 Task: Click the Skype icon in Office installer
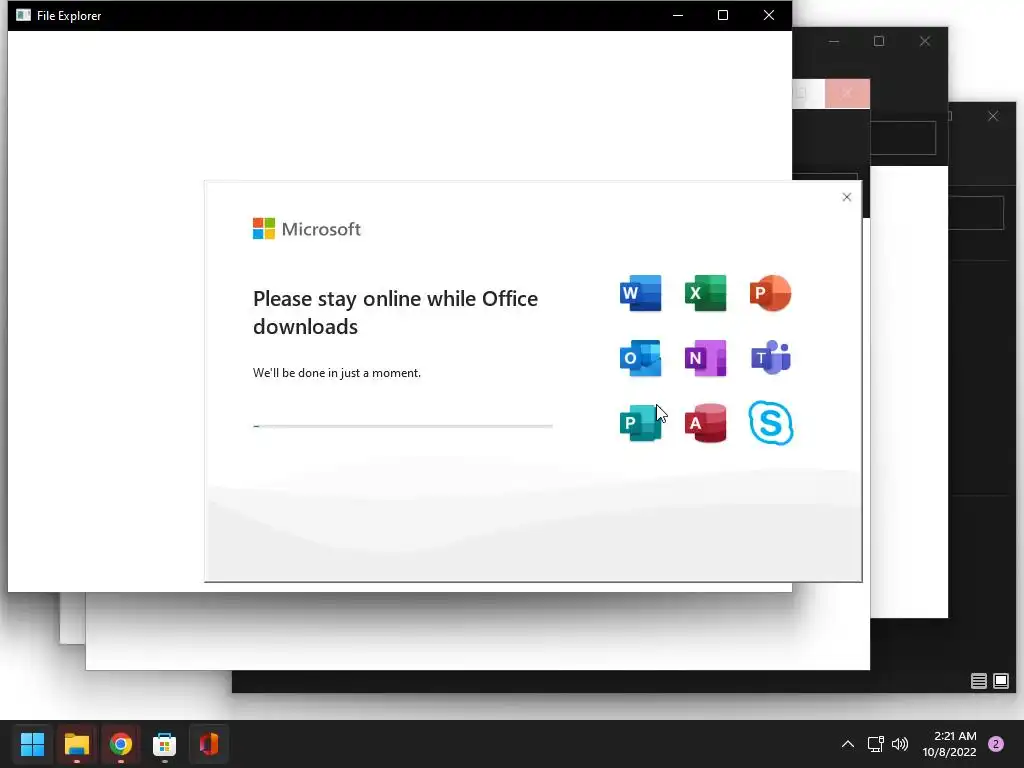tap(771, 423)
